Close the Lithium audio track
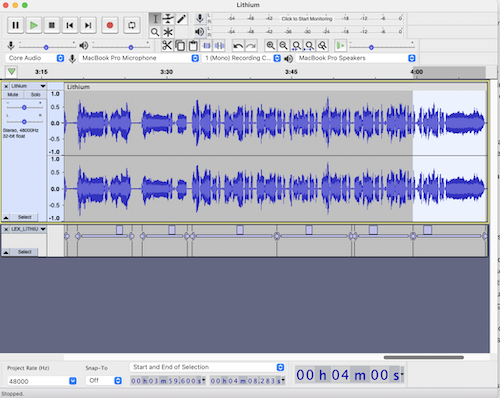The image size is (500, 398). point(6,86)
